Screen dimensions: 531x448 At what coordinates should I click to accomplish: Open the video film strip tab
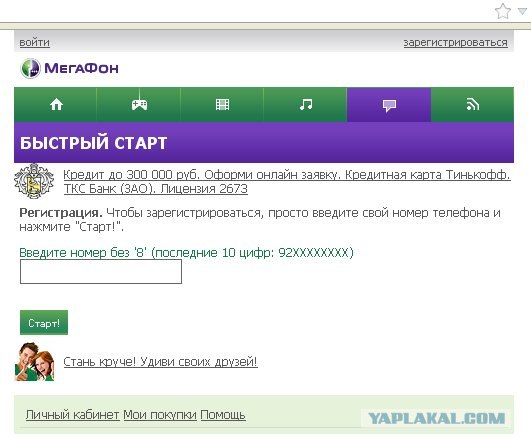click(x=222, y=105)
